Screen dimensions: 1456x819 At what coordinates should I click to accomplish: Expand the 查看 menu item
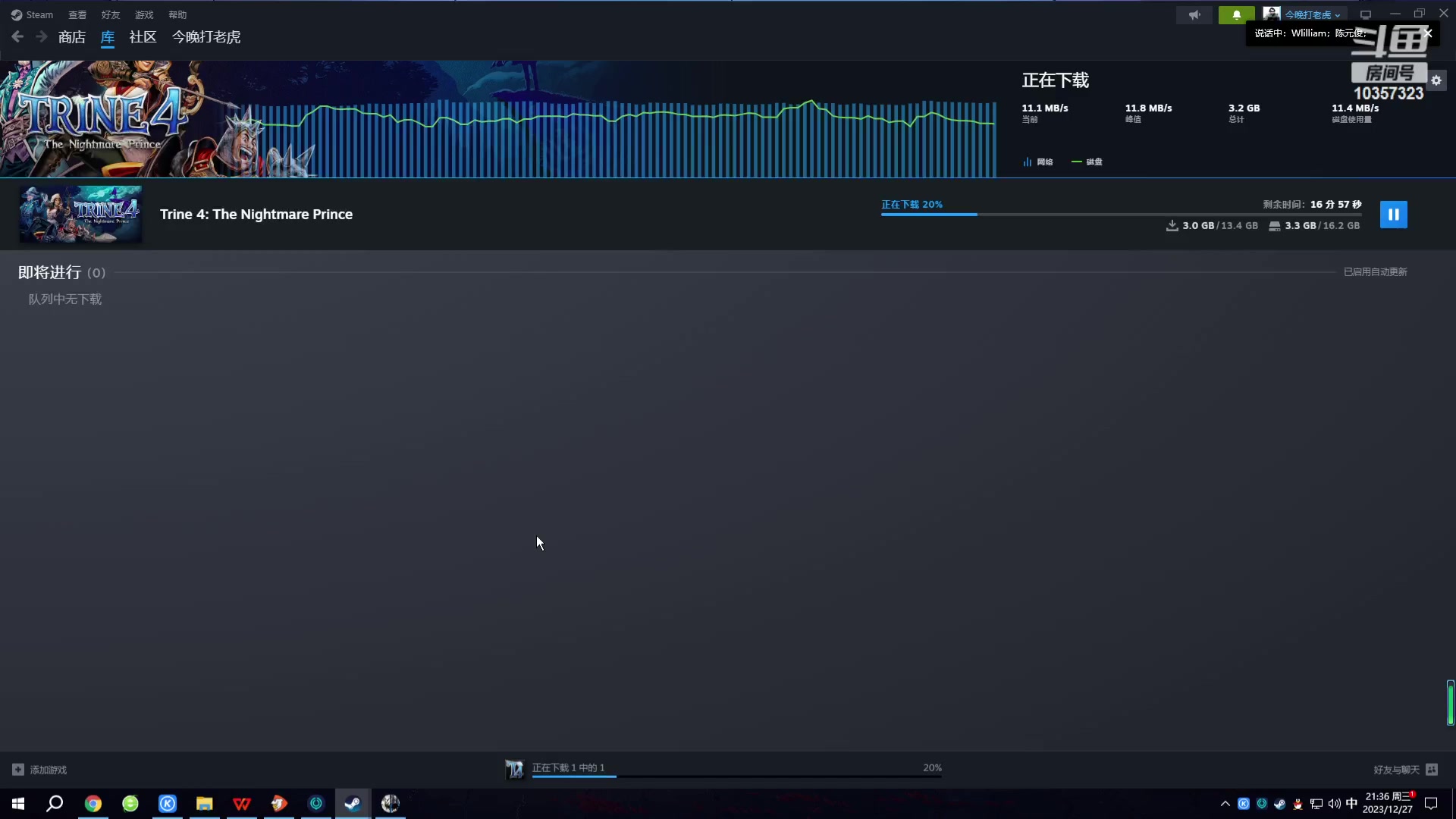pyautogui.click(x=77, y=14)
